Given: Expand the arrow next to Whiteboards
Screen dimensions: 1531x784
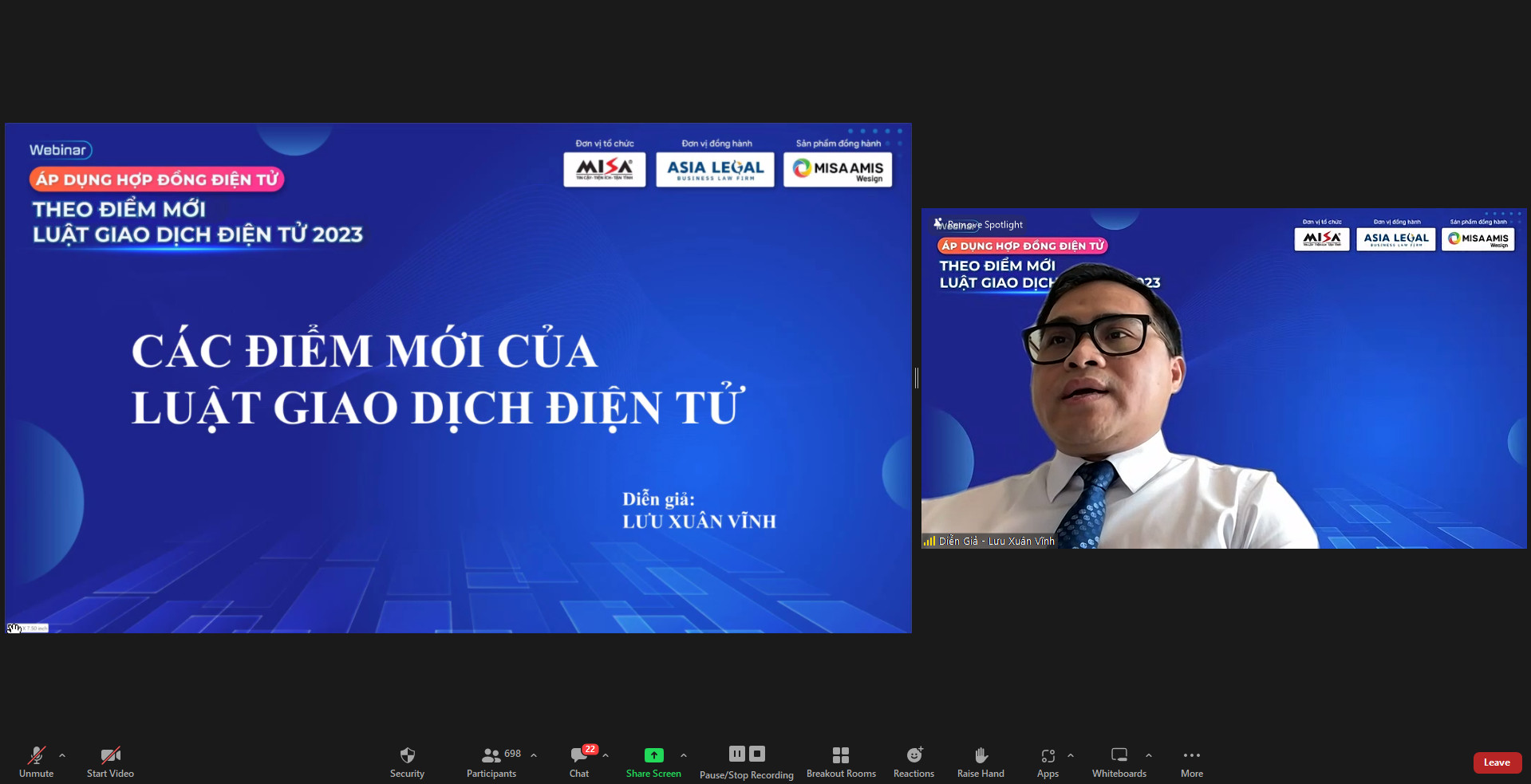Looking at the screenshot, I should tap(1149, 755).
